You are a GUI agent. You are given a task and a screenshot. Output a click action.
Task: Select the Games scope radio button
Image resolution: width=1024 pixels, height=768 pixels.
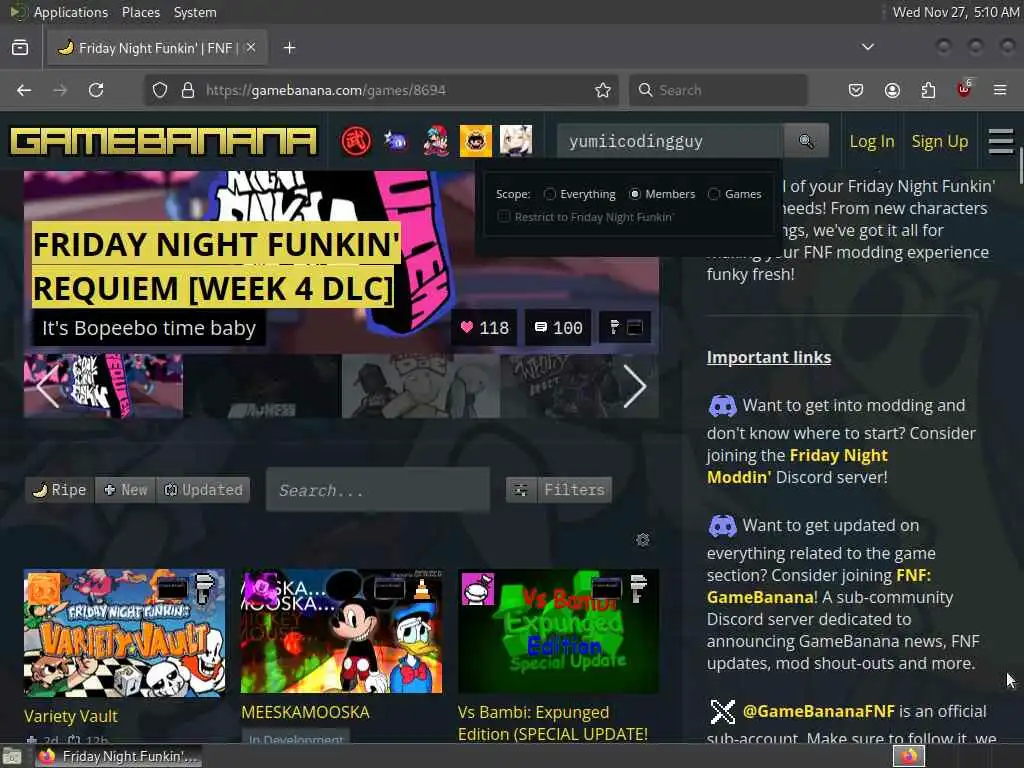point(714,194)
